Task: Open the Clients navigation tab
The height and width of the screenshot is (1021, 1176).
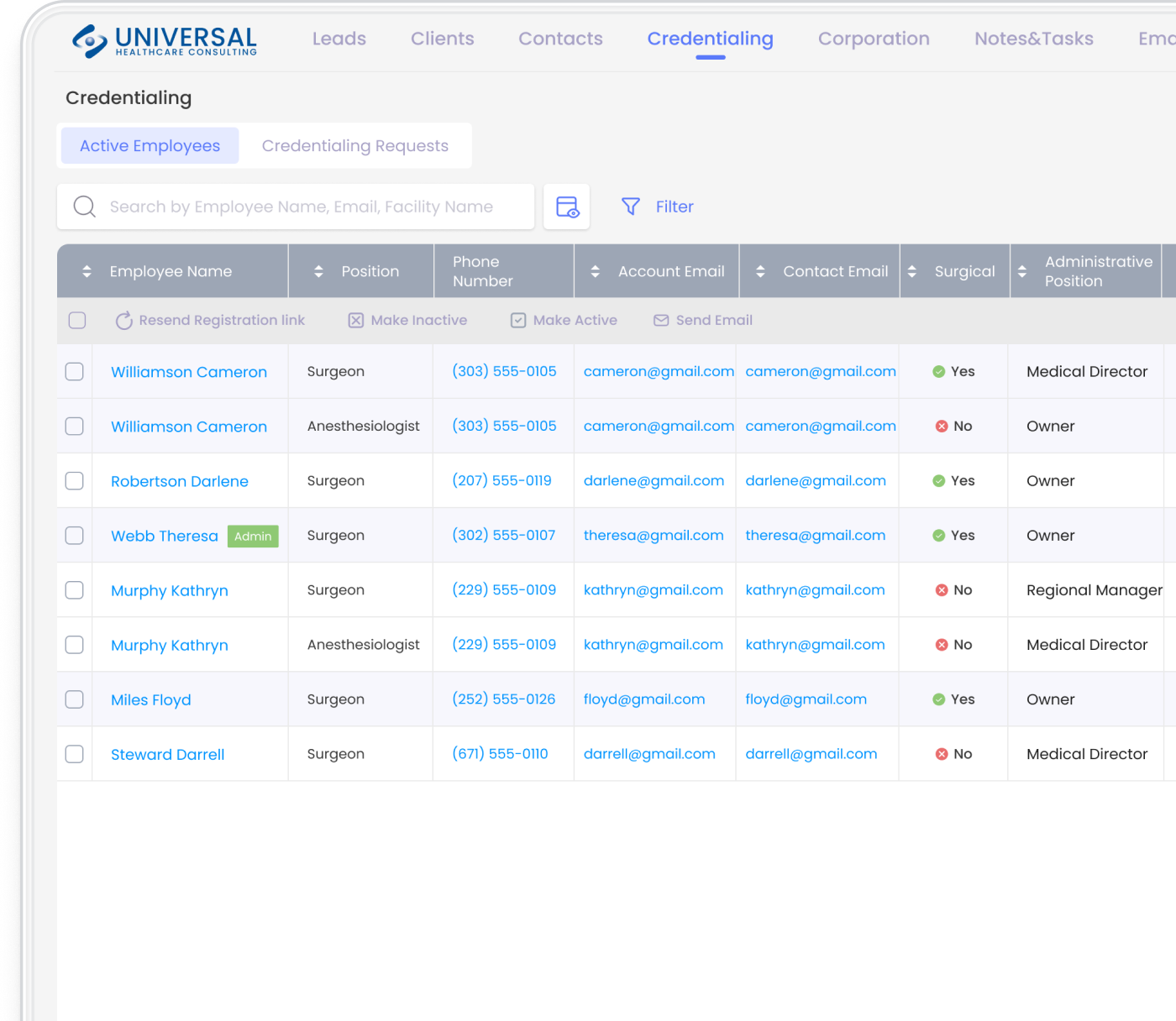Action: (443, 39)
